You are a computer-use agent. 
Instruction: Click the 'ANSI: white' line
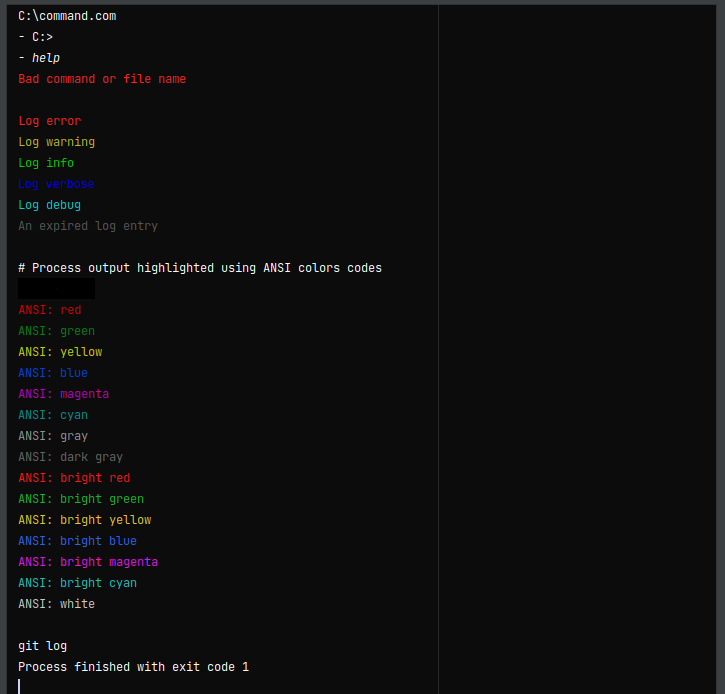[x=56, y=604]
